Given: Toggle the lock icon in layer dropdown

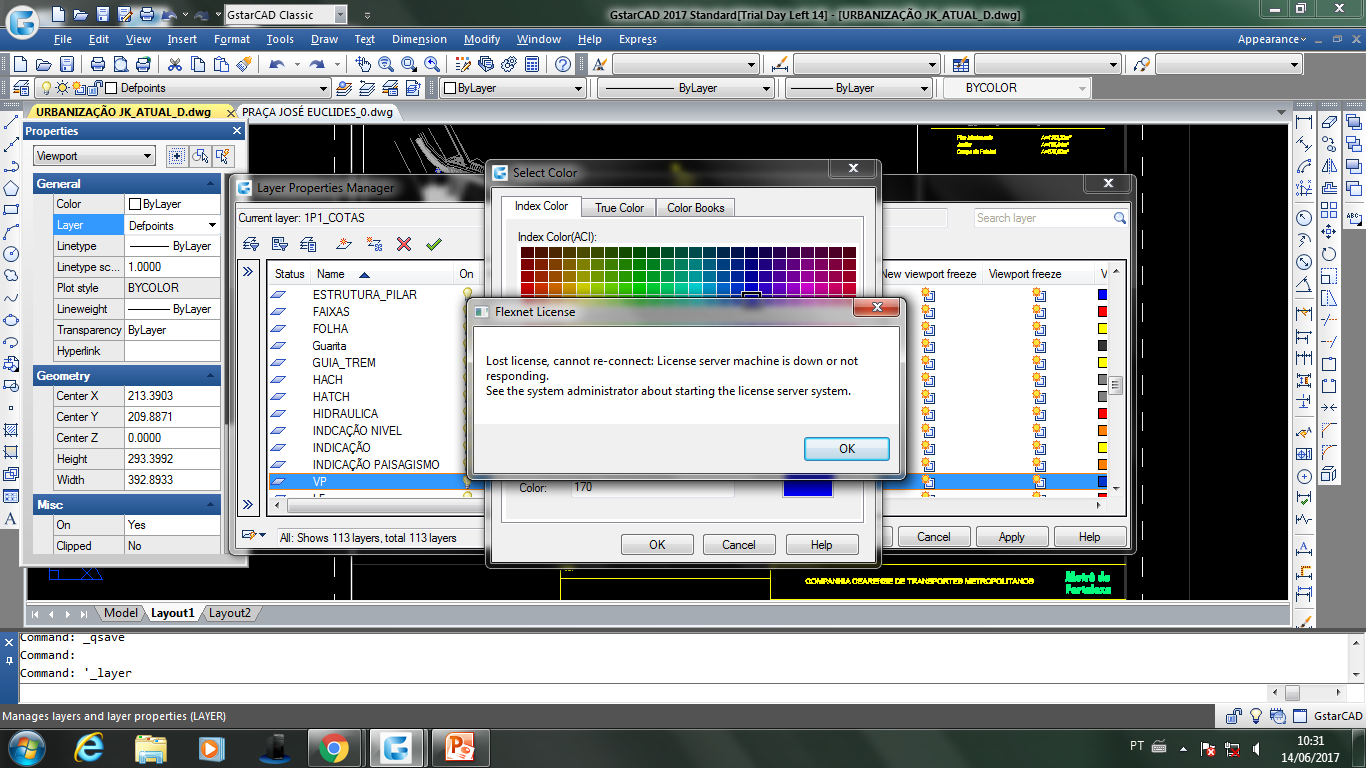Looking at the screenshot, I should 95,88.
